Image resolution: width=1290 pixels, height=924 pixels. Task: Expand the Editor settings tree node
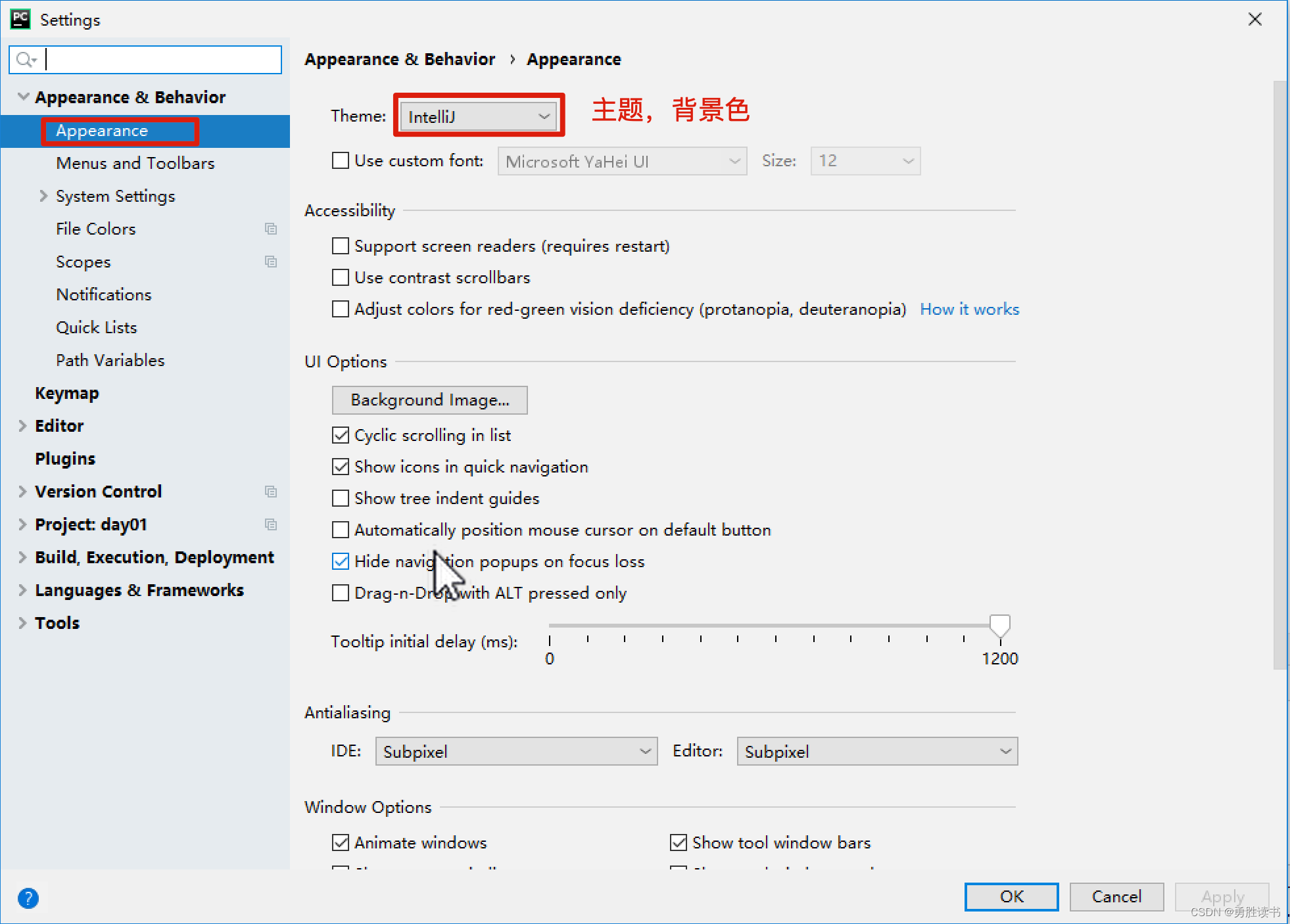tap(22, 426)
